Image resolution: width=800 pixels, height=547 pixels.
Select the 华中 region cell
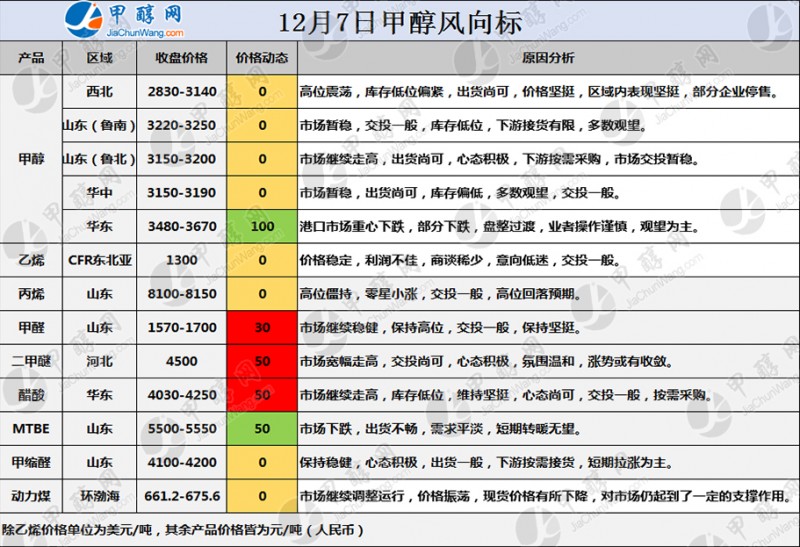[x=99, y=193]
